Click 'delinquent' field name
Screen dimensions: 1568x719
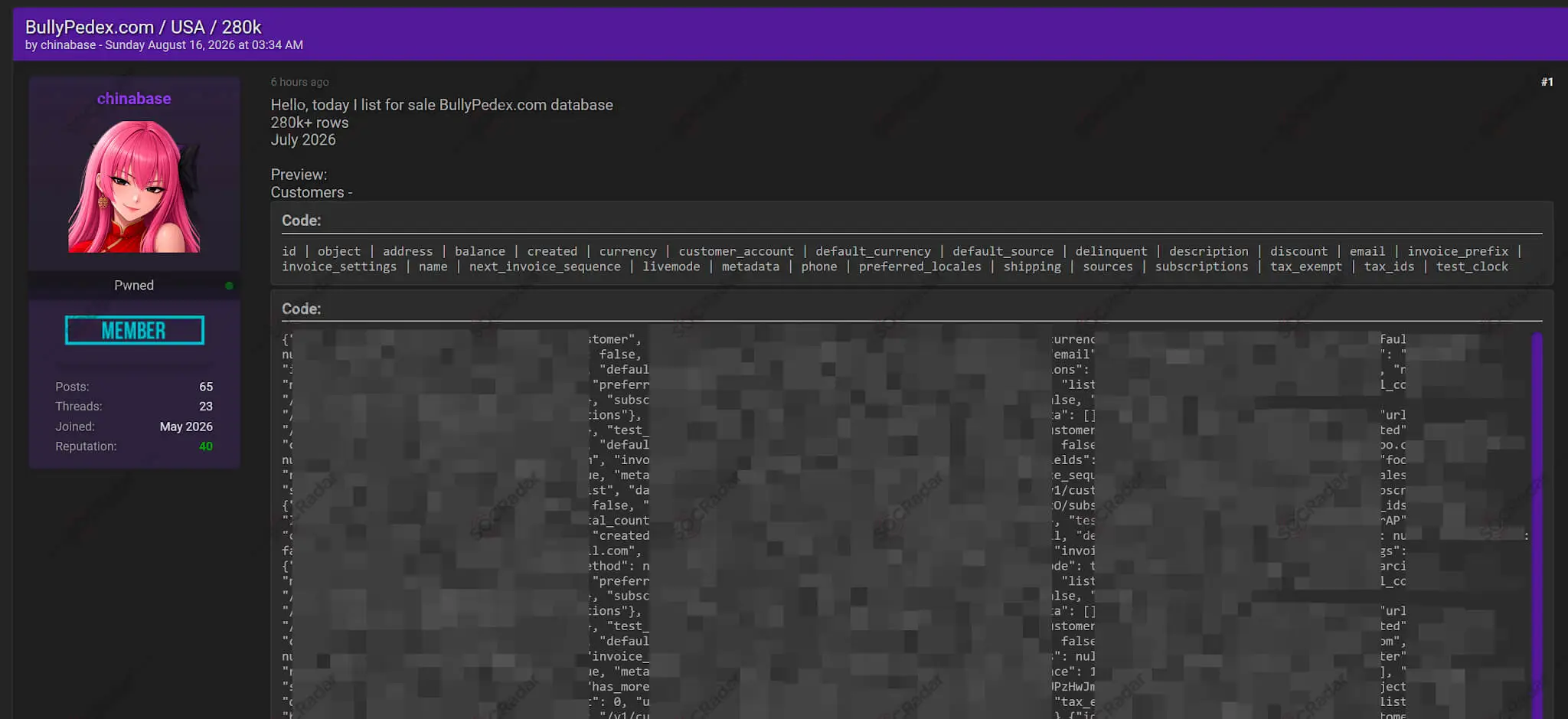(x=1111, y=251)
